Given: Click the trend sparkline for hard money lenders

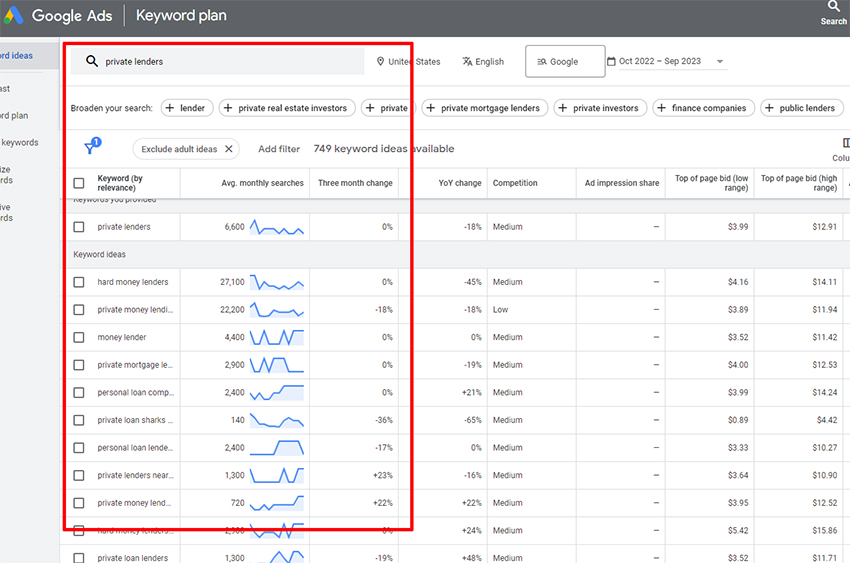Looking at the screenshot, I should point(276,282).
